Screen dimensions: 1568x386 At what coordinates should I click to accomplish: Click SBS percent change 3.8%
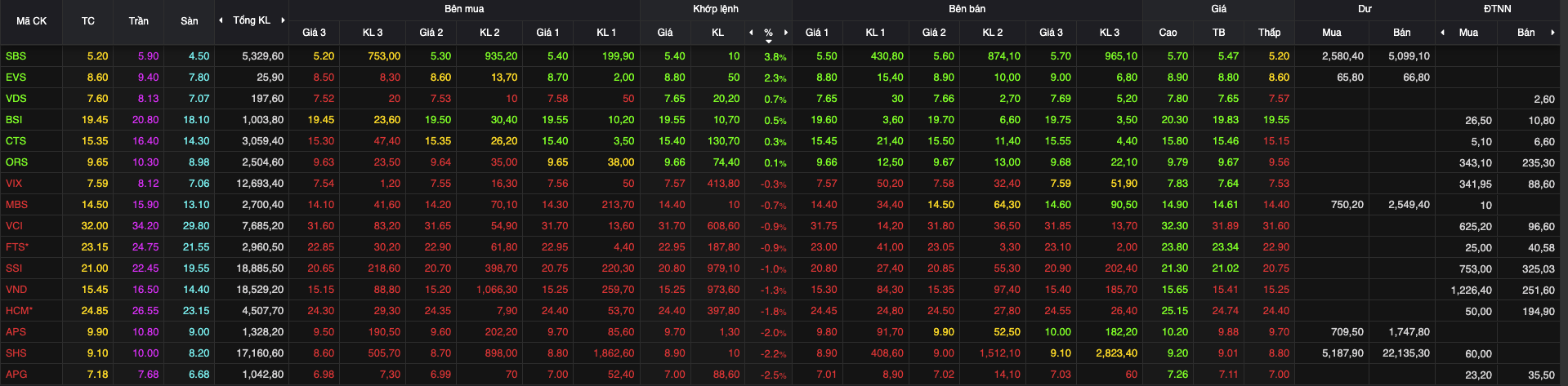coord(775,57)
